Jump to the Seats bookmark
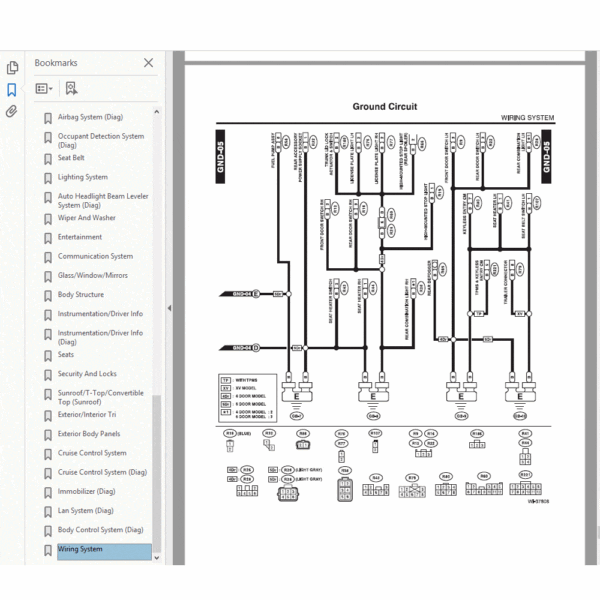The width and height of the screenshot is (600, 600). [66, 354]
